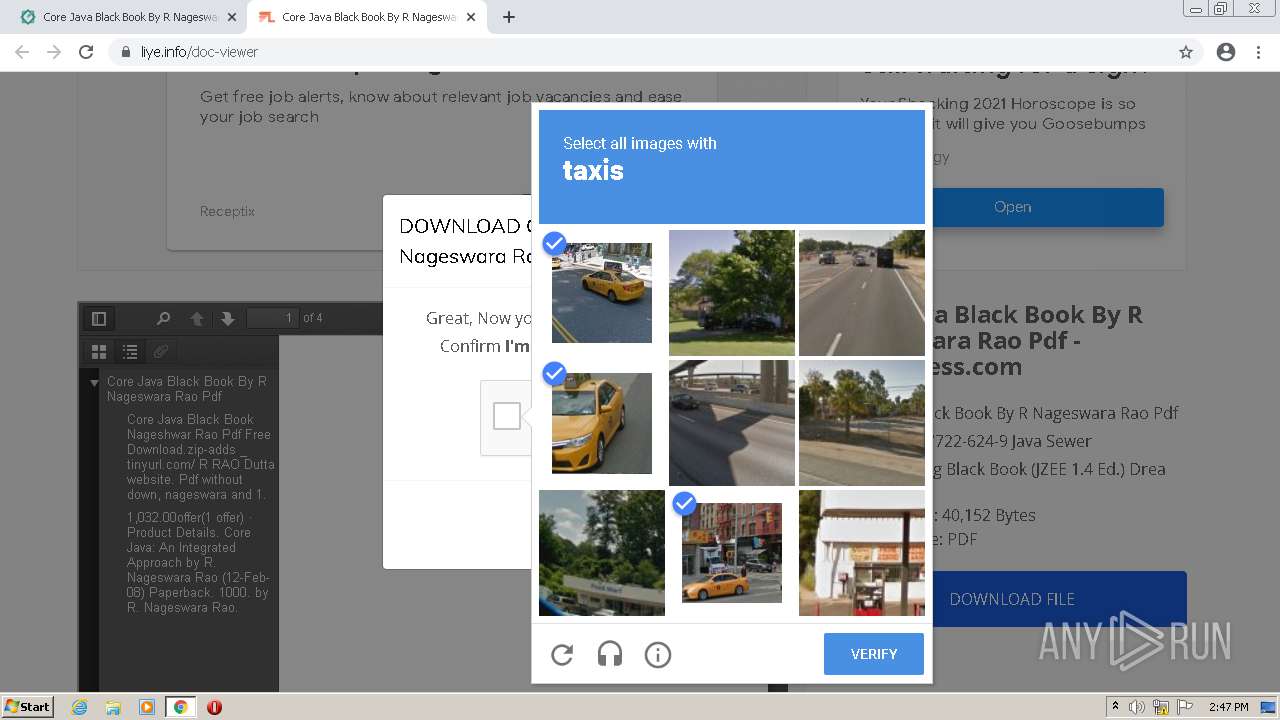Reload the current page
Screen dimensions: 1280x720
(x=86, y=52)
